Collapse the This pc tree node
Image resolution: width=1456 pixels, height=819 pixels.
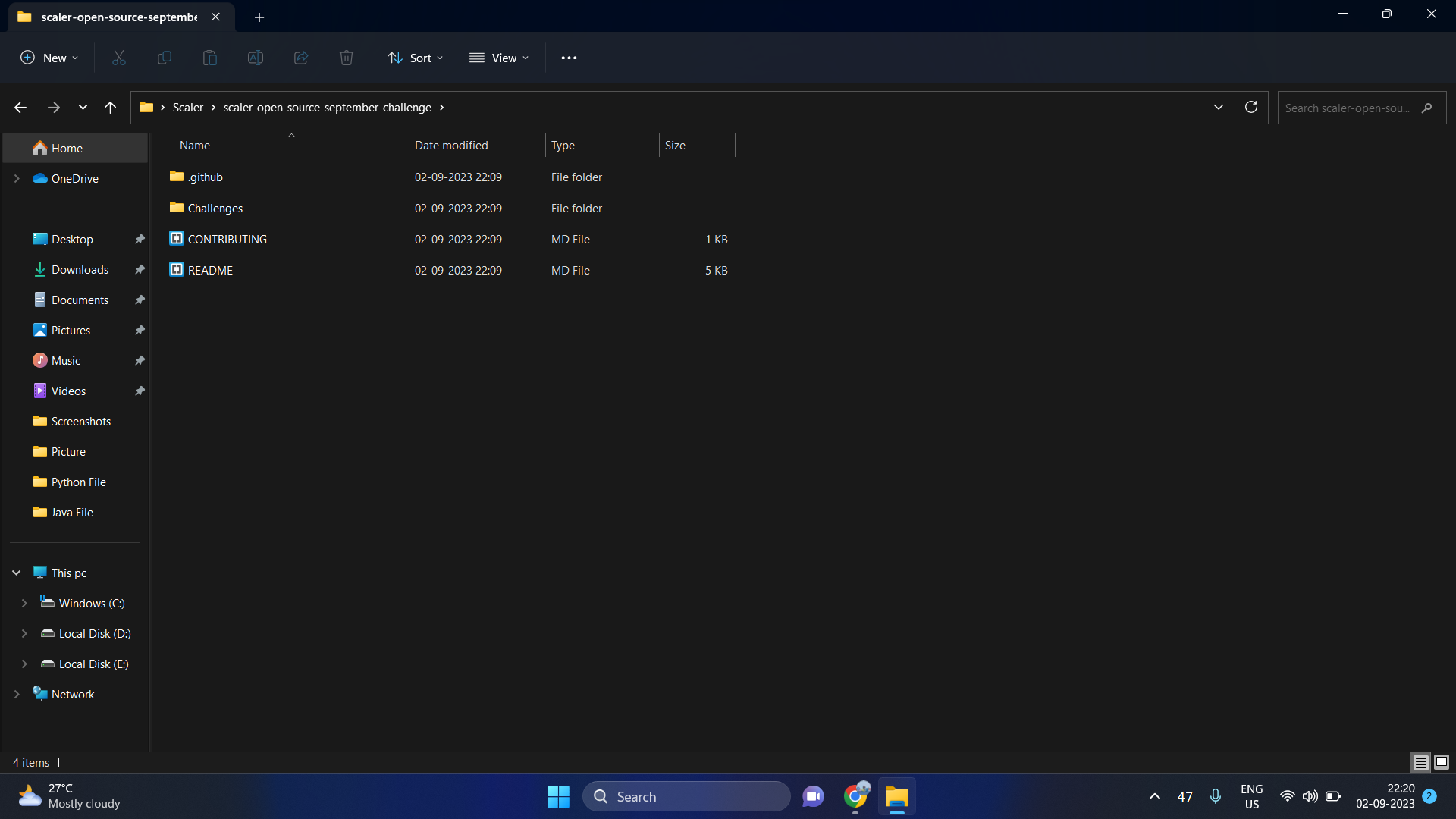17,573
